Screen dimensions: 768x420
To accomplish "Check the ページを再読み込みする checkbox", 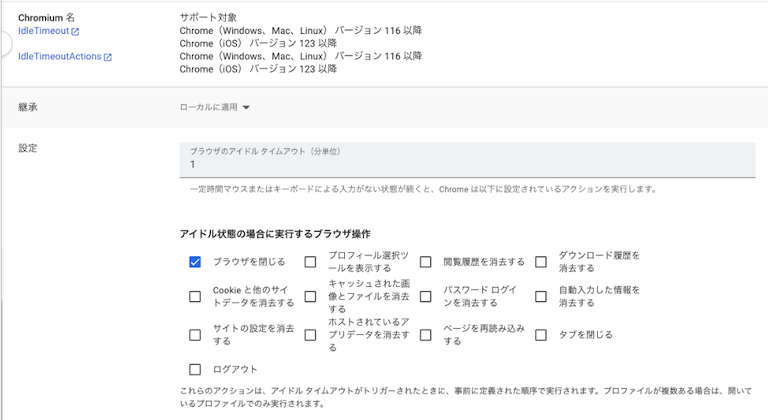I will point(425,335).
